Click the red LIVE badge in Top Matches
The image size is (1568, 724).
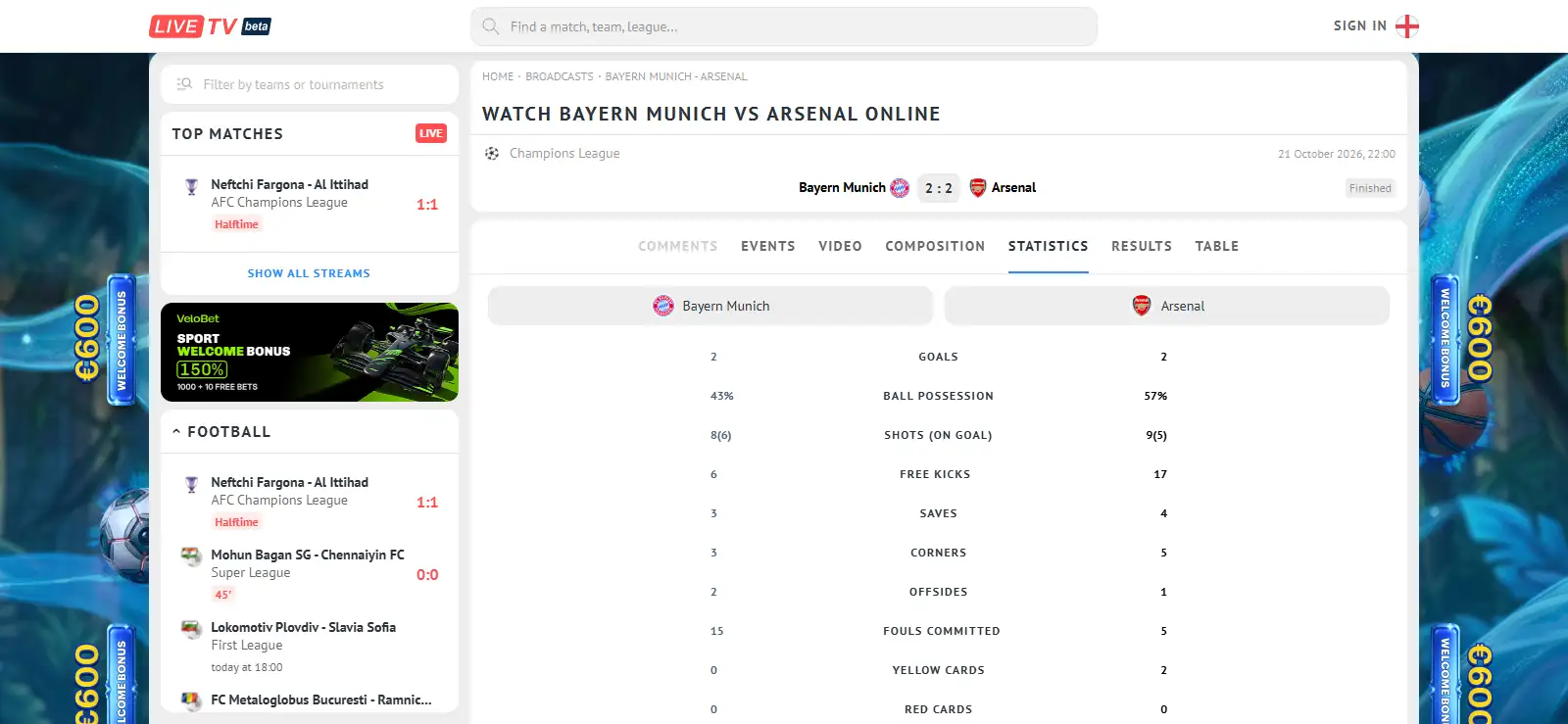click(x=431, y=133)
